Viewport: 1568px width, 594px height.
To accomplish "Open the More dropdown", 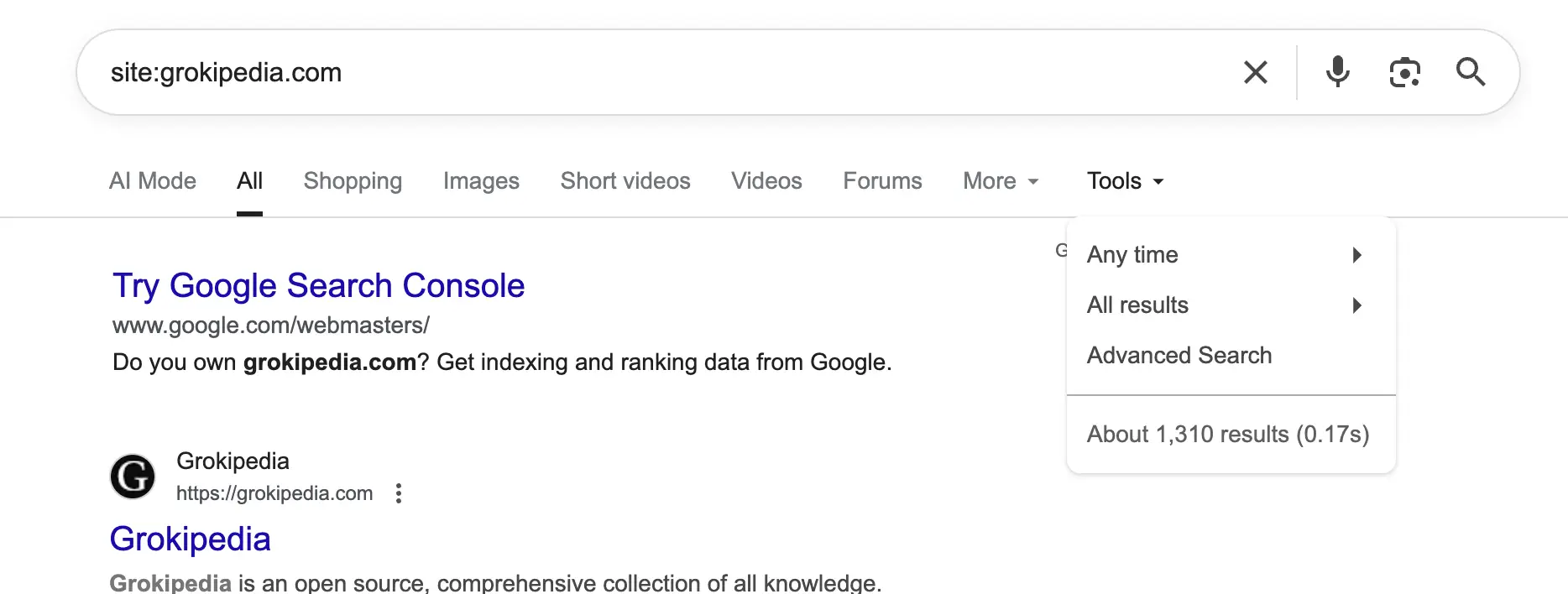I will pyautogui.click(x=1001, y=181).
